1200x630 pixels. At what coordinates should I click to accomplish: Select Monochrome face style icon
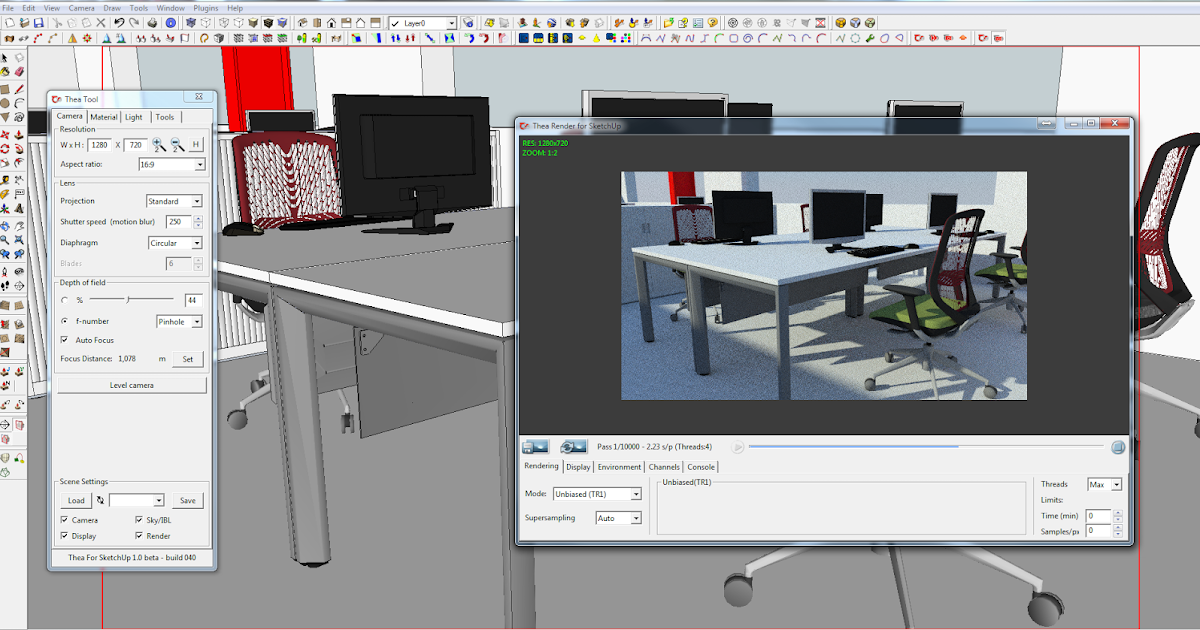(x=282, y=22)
